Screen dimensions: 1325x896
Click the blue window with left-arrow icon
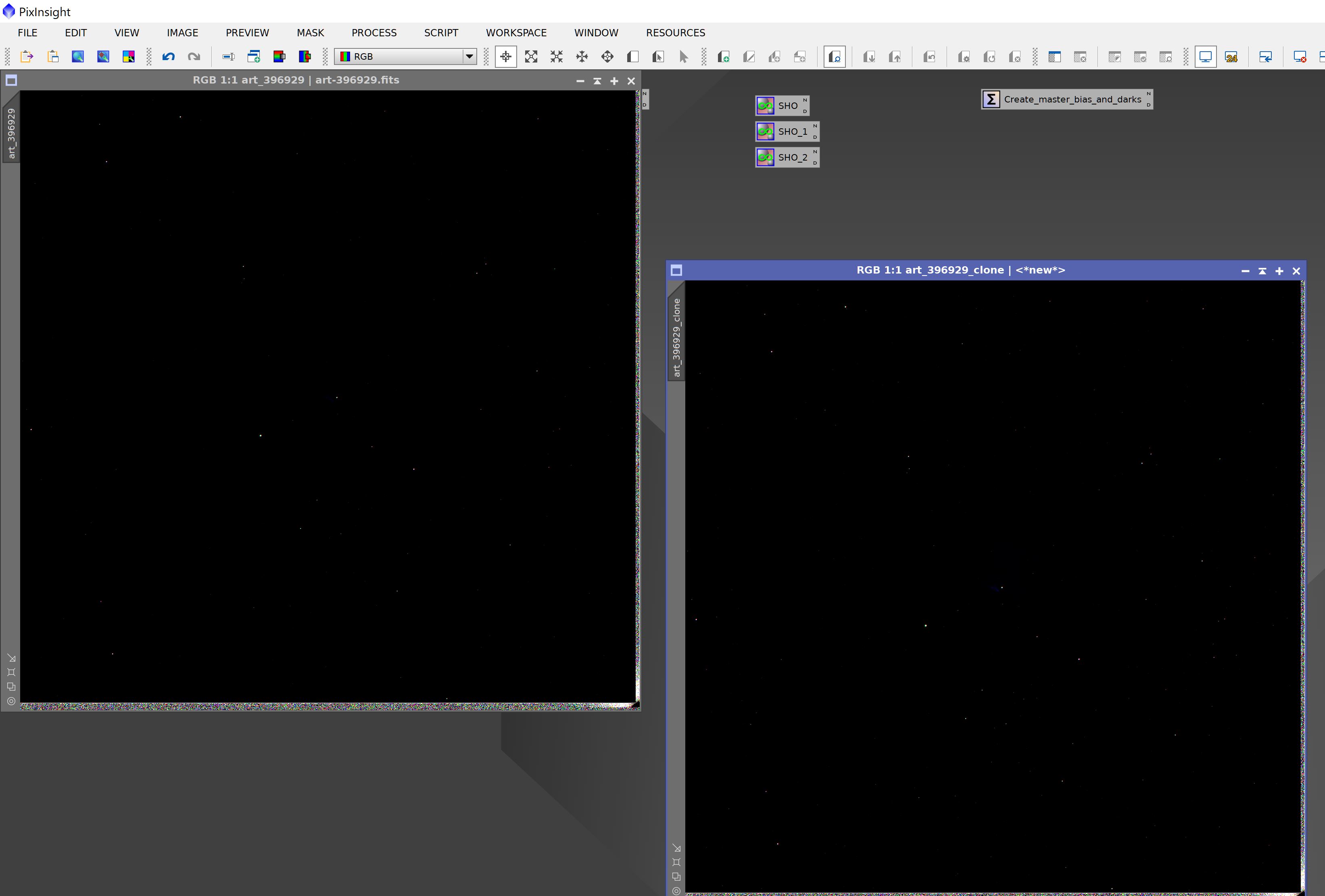1266,56
